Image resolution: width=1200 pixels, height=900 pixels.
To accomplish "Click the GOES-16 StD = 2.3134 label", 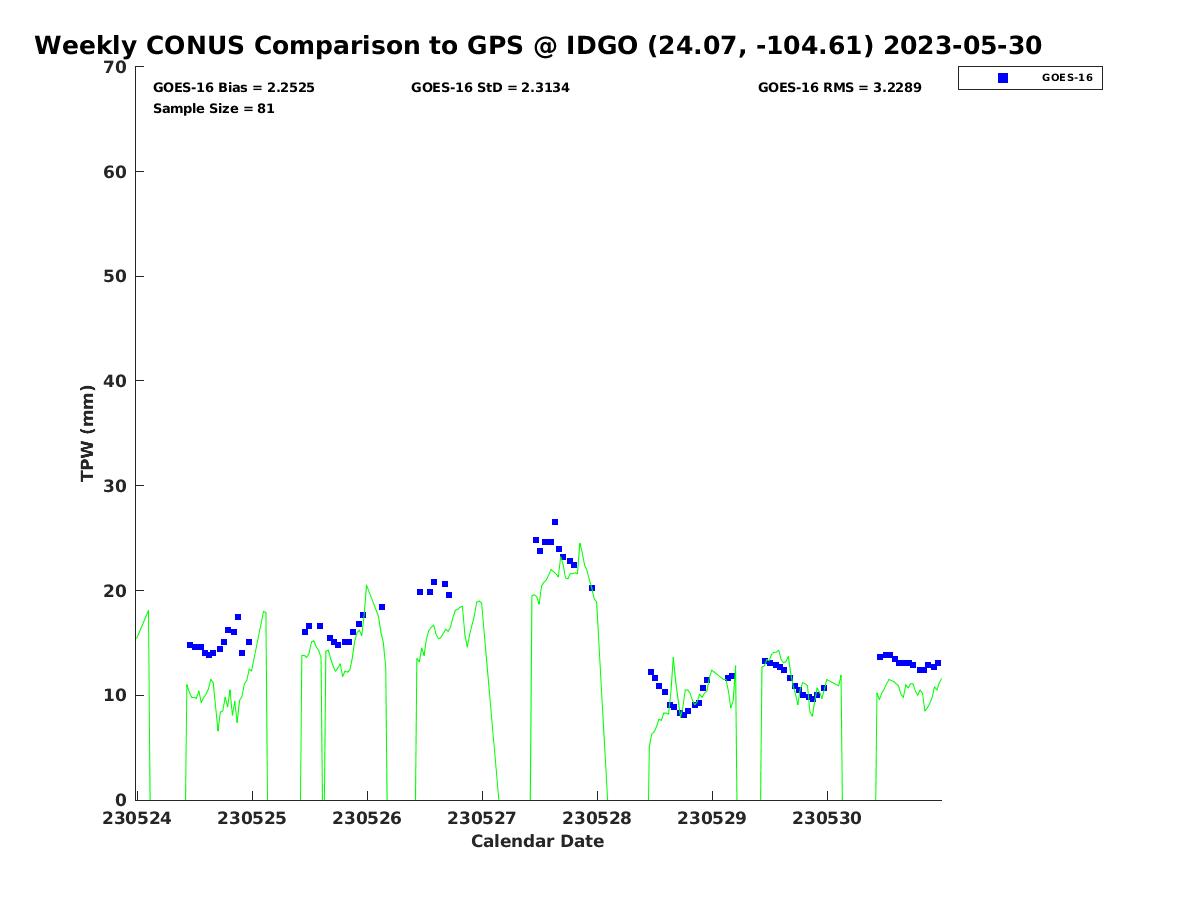I will tap(490, 88).
